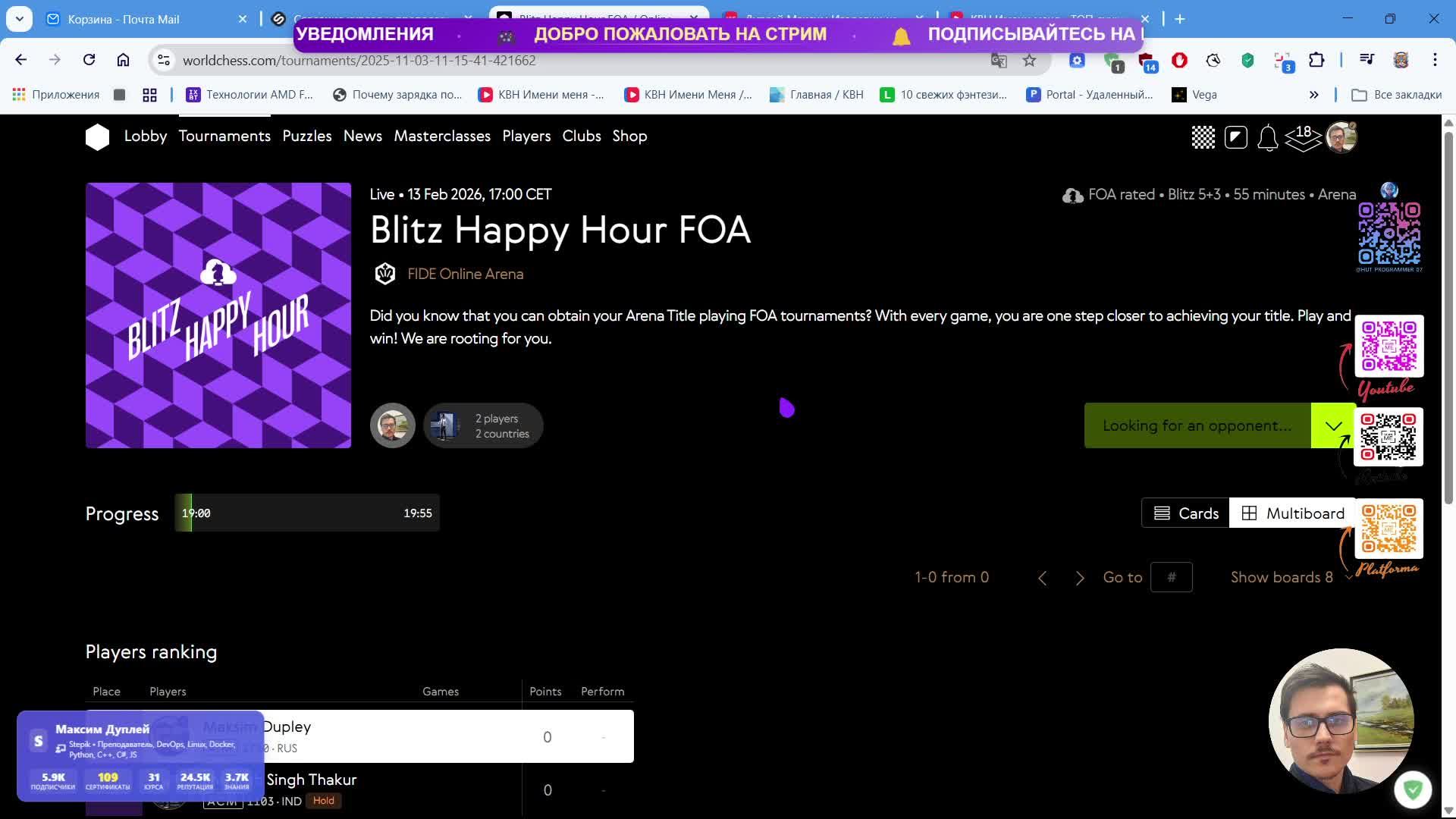Click the World Chess hexagon logo

(x=97, y=137)
